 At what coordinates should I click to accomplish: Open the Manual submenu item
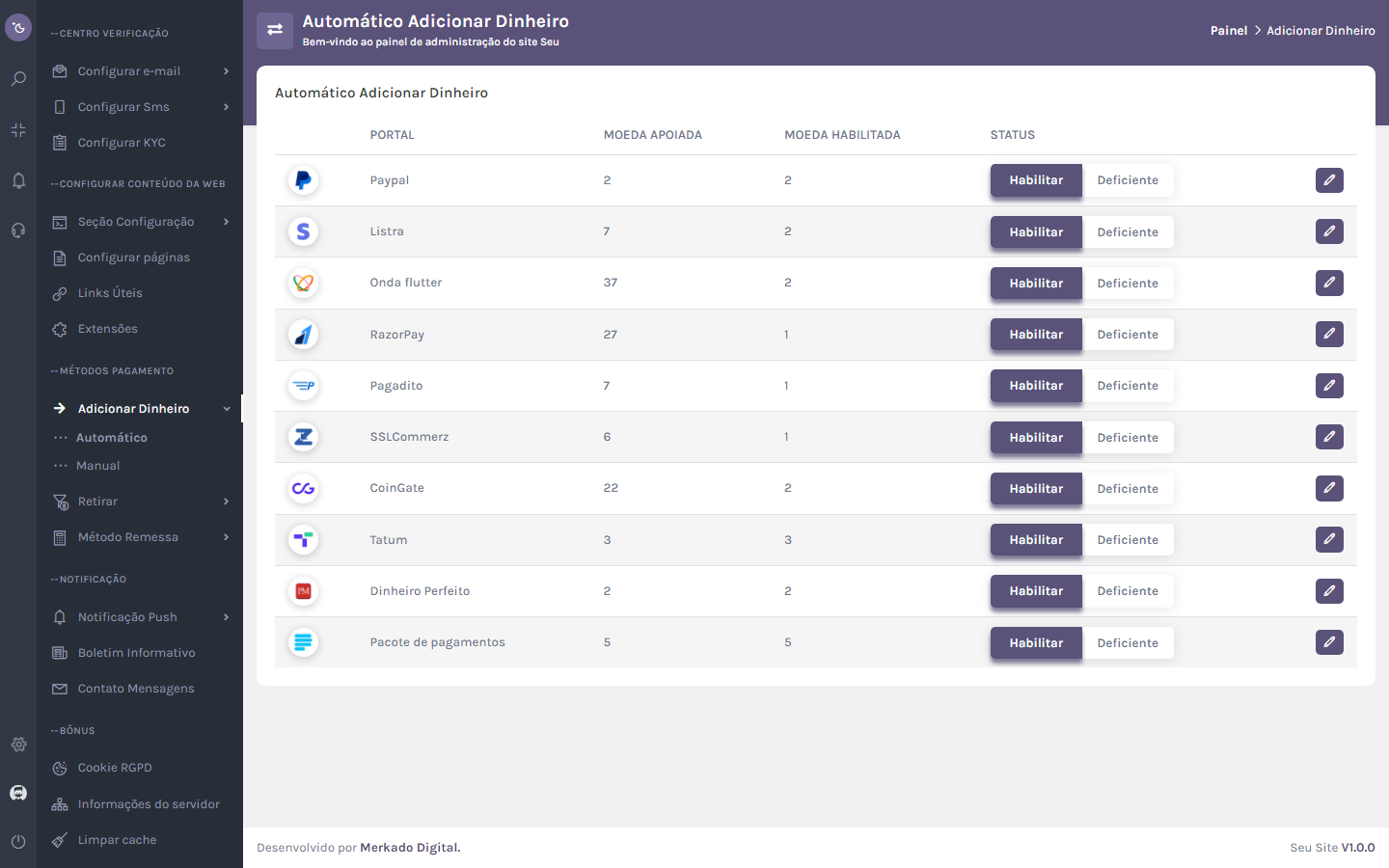click(98, 466)
